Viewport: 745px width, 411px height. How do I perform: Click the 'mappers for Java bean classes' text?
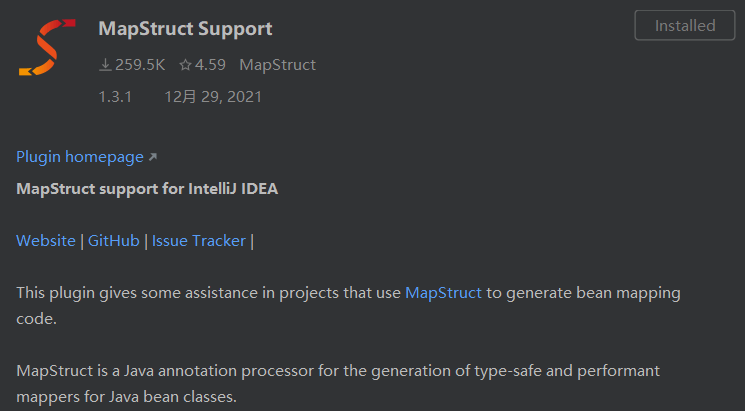pos(126,396)
